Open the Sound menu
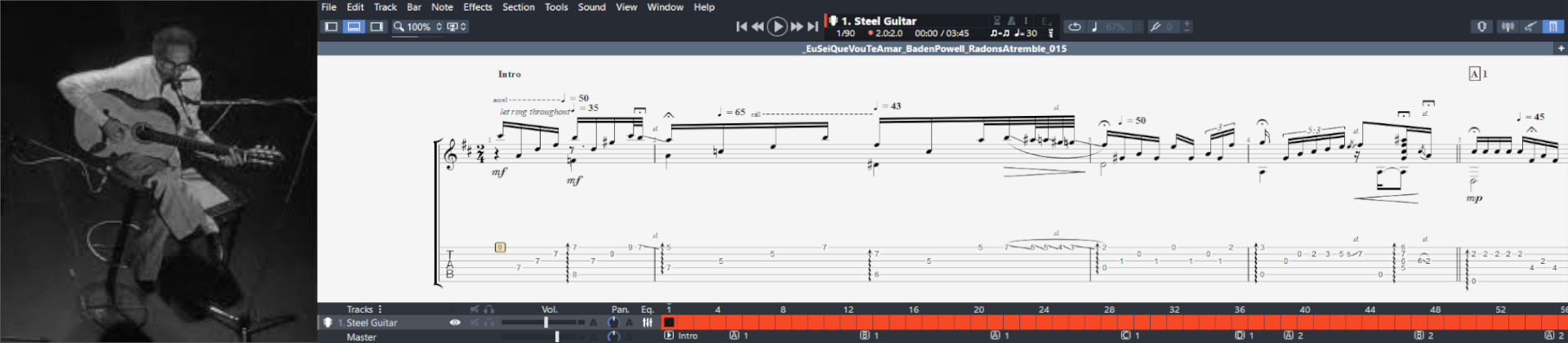1568x343 pixels. click(x=591, y=7)
